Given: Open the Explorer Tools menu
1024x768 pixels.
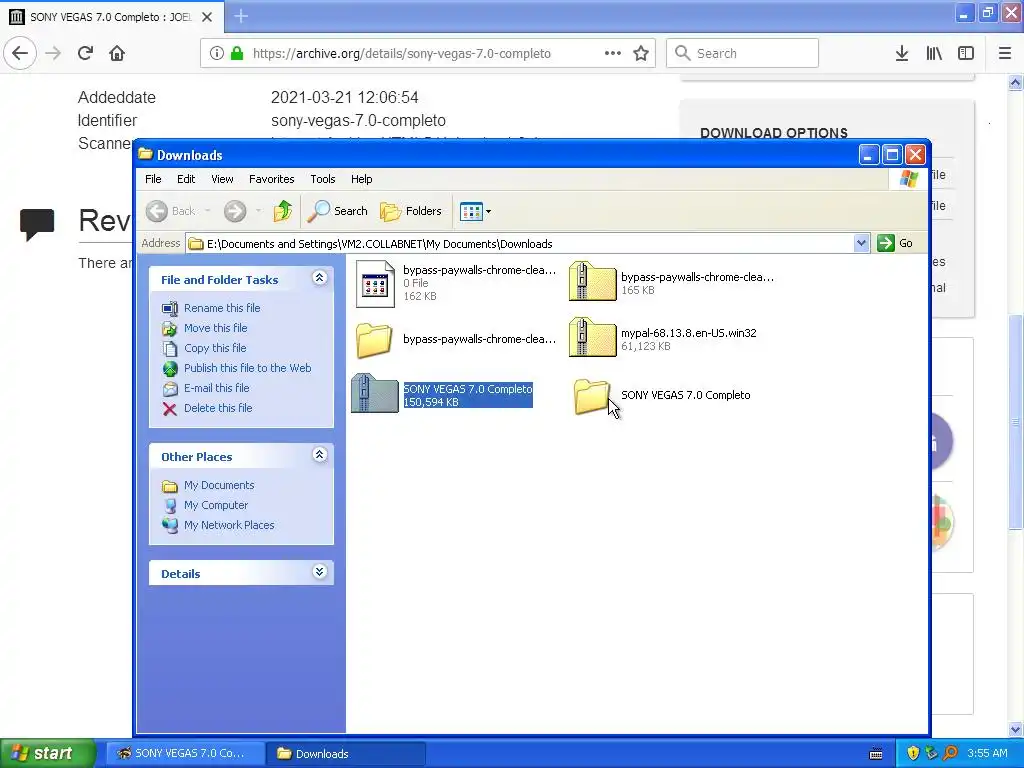Looking at the screenshot, I should click(x=323, y=179).
